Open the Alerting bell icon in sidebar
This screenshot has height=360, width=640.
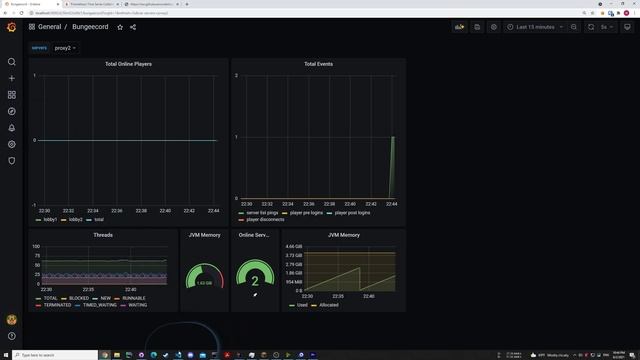[11, 128]
